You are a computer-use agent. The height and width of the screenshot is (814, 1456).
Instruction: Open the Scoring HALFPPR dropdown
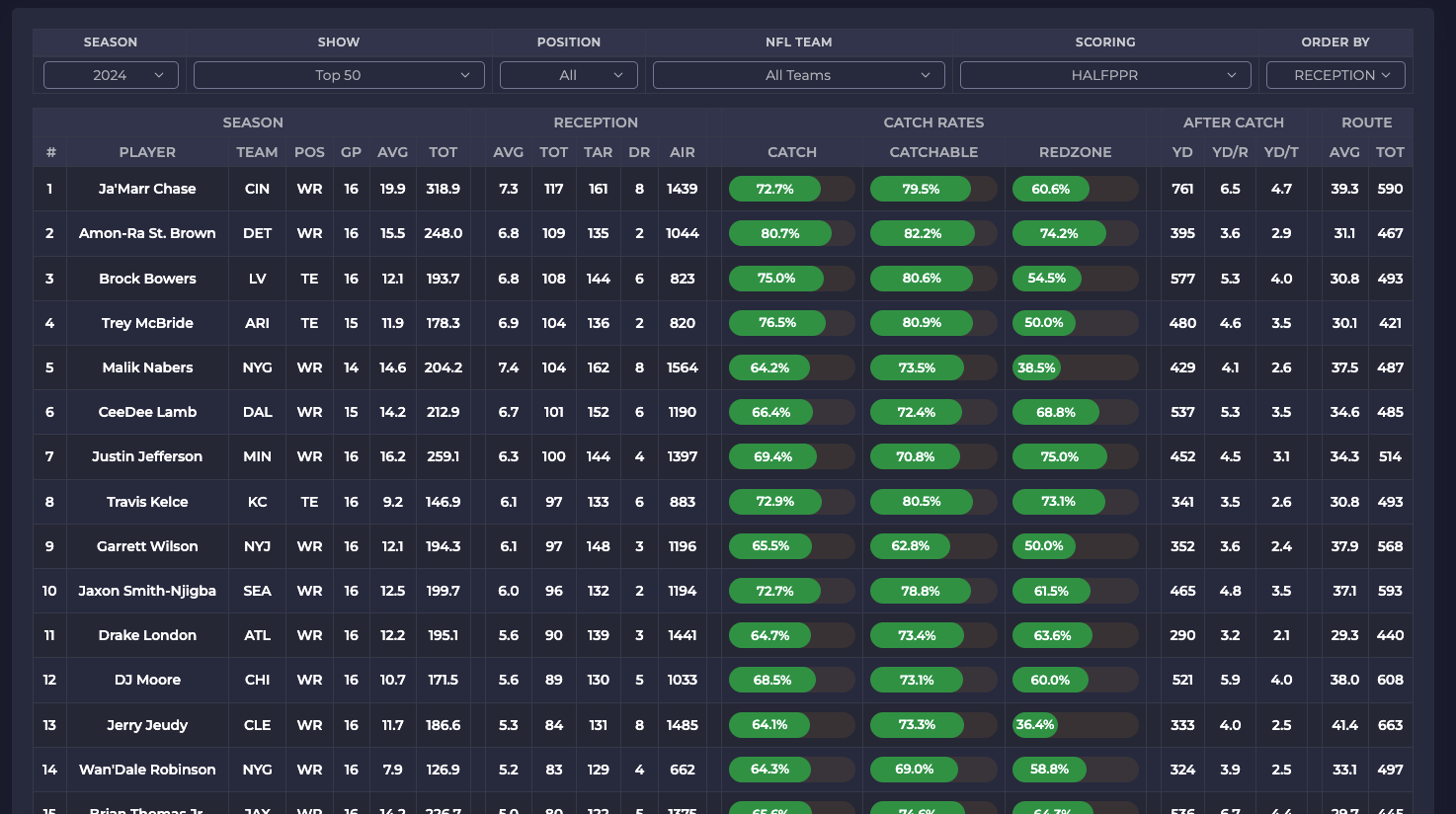[x=1105, y=75]
